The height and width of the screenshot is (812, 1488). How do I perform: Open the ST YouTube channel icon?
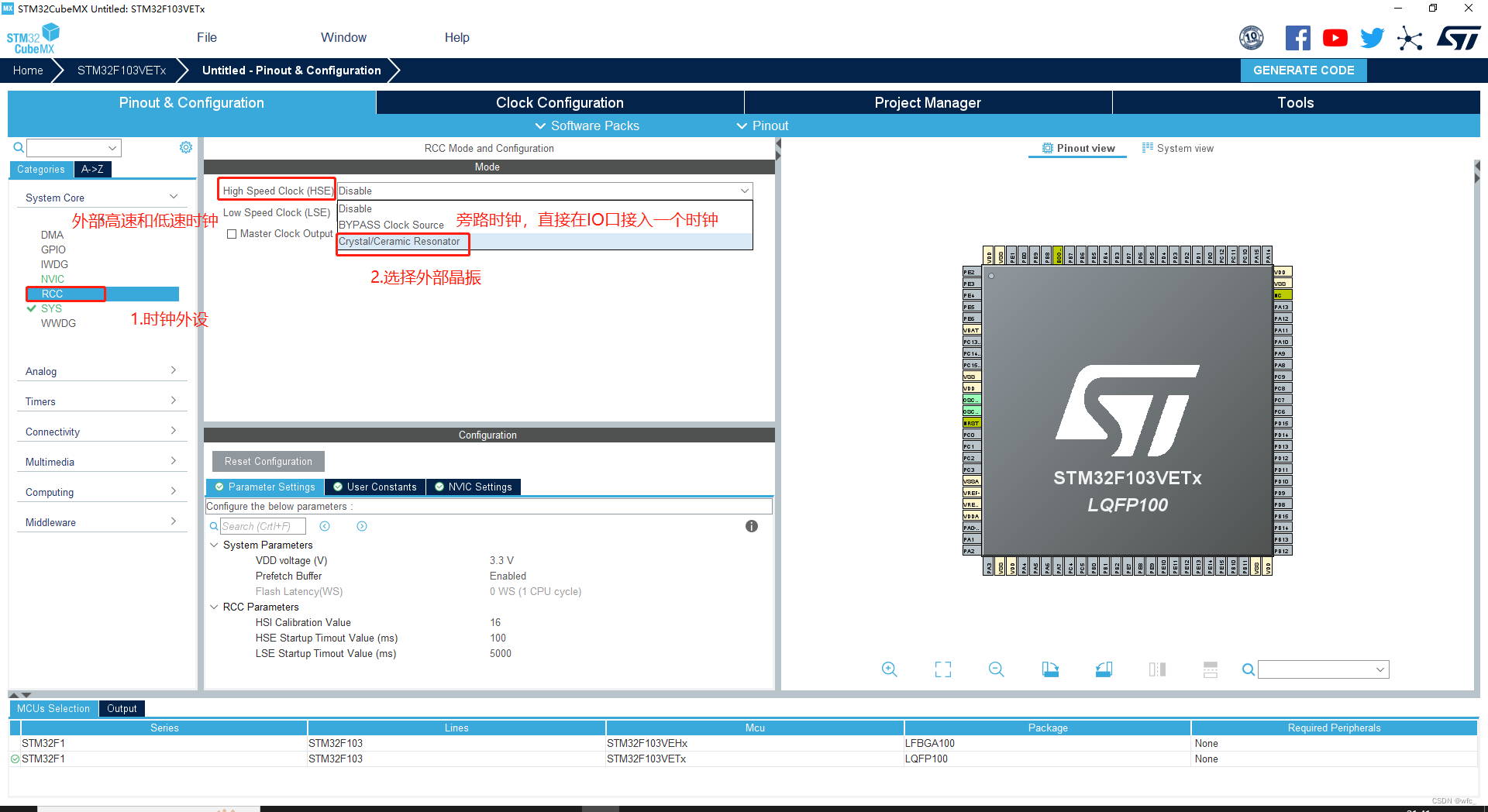tap(1335, 38)
